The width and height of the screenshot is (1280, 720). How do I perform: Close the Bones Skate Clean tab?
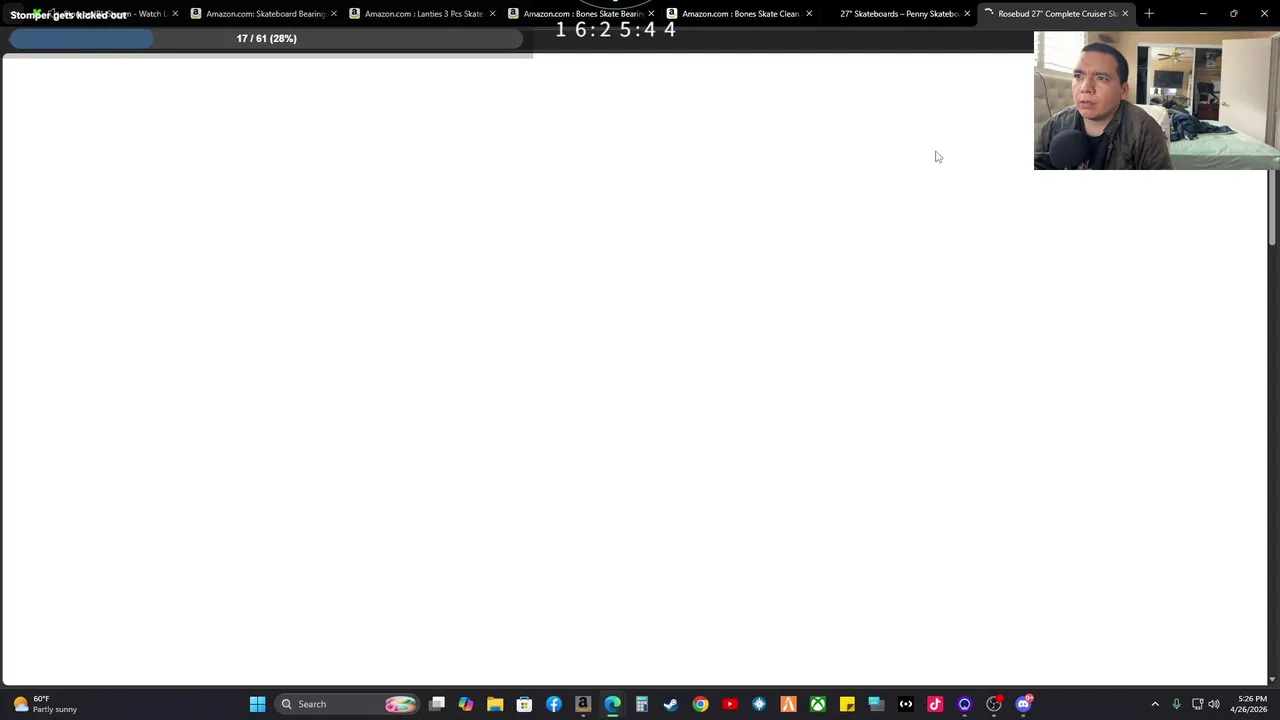[809, 14]
